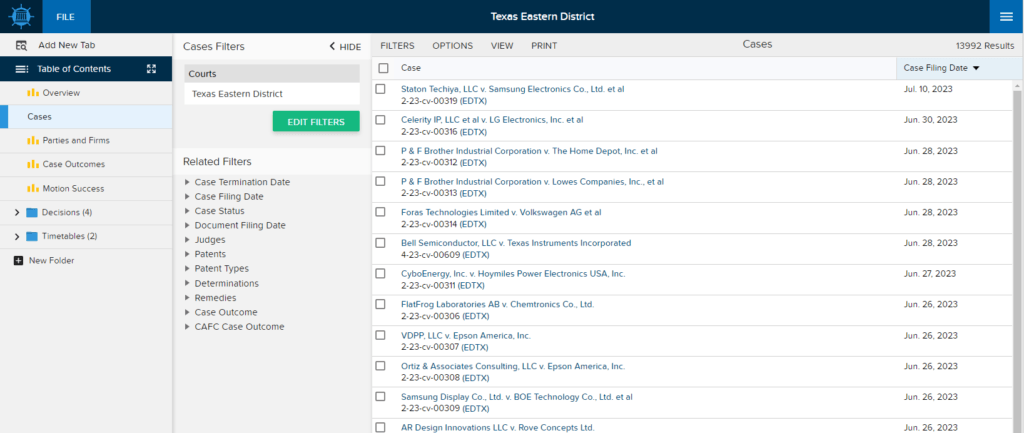Open the hamburger menu at top right
This screenshot has width=1024, height=433.
click(x=1006, y=16)
